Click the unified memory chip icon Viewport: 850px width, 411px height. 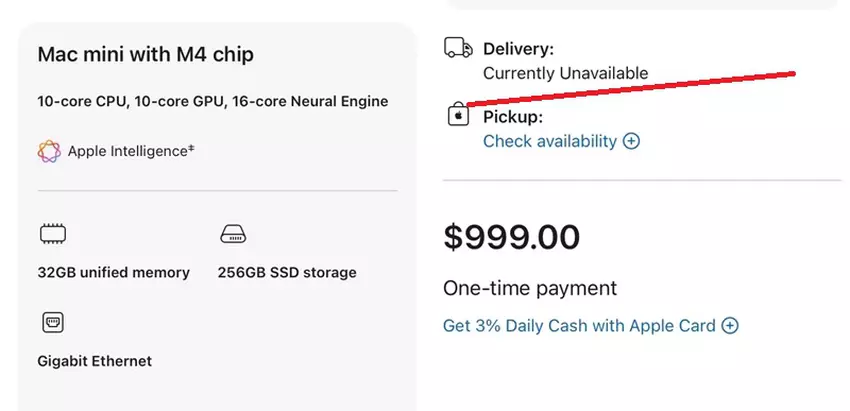coord(52,234)
